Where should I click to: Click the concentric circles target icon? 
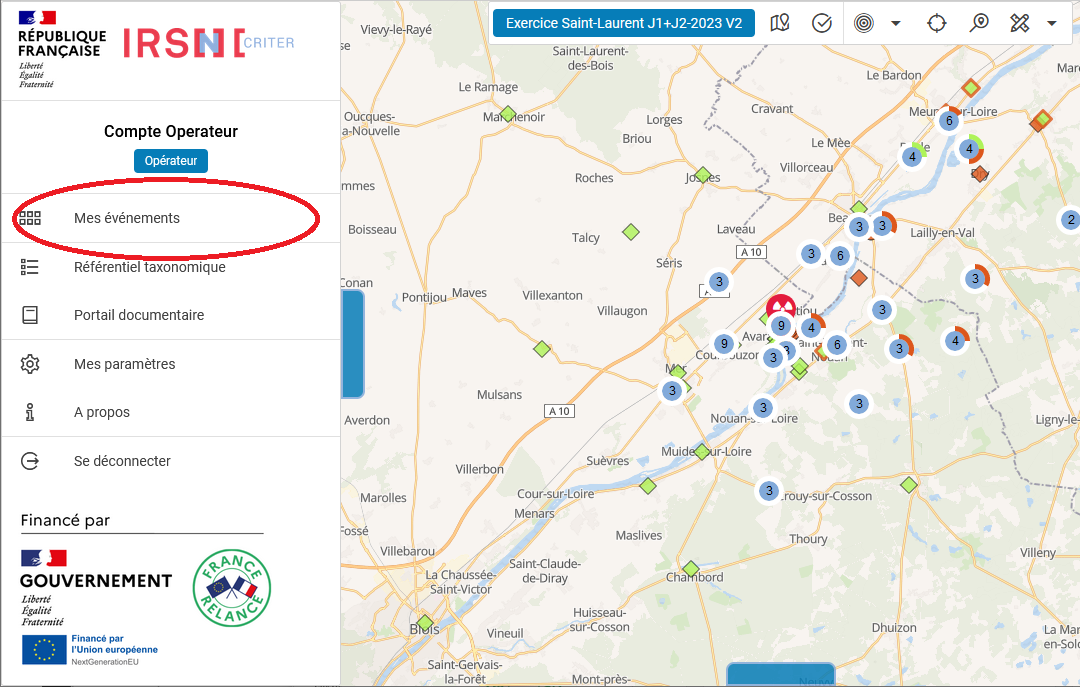pos(864,23)
